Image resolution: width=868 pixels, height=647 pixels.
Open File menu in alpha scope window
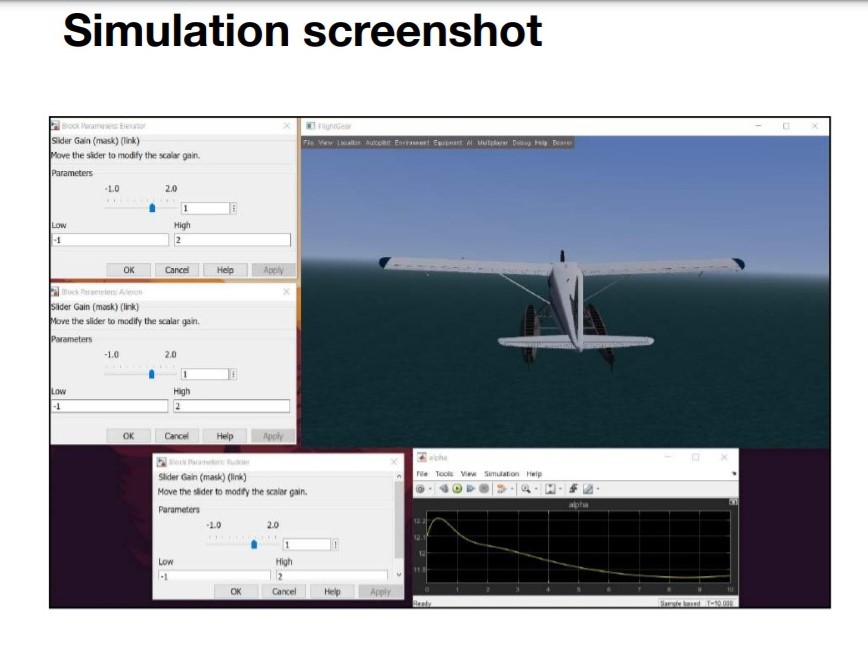(422, 474)
